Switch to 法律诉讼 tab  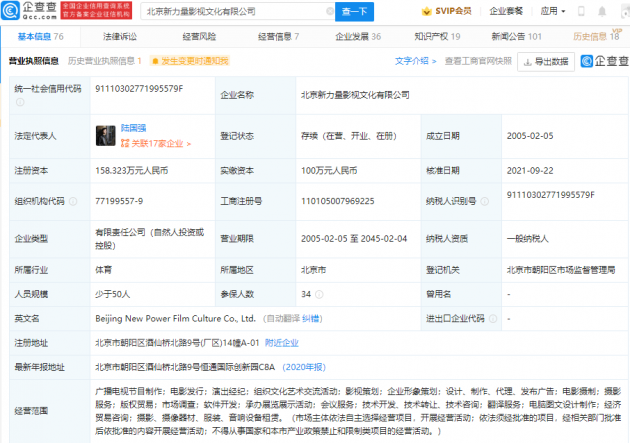pos(120,37)
